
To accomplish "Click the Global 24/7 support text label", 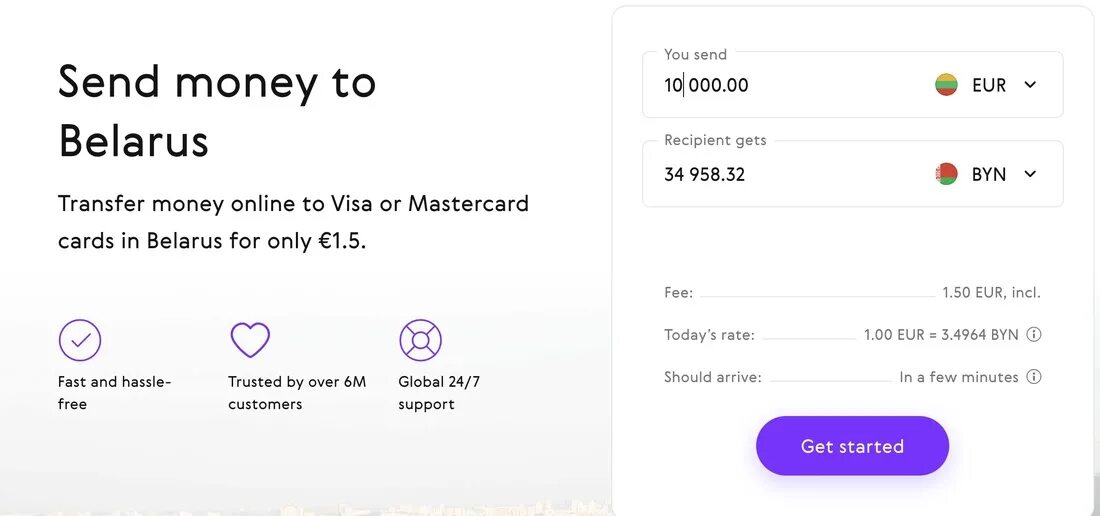I will [x=438, y=393].
